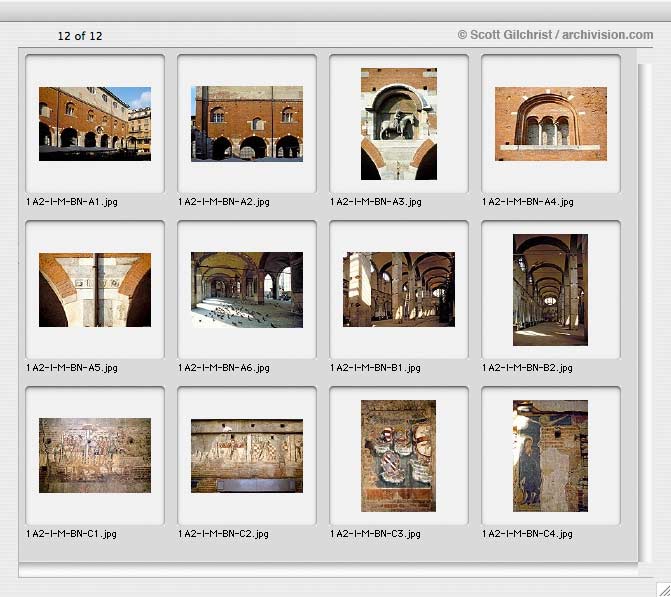
Task: Select the fresco thumbnail 1A2-I-M-BN-C1.jpg
Action: click(95, 455)
